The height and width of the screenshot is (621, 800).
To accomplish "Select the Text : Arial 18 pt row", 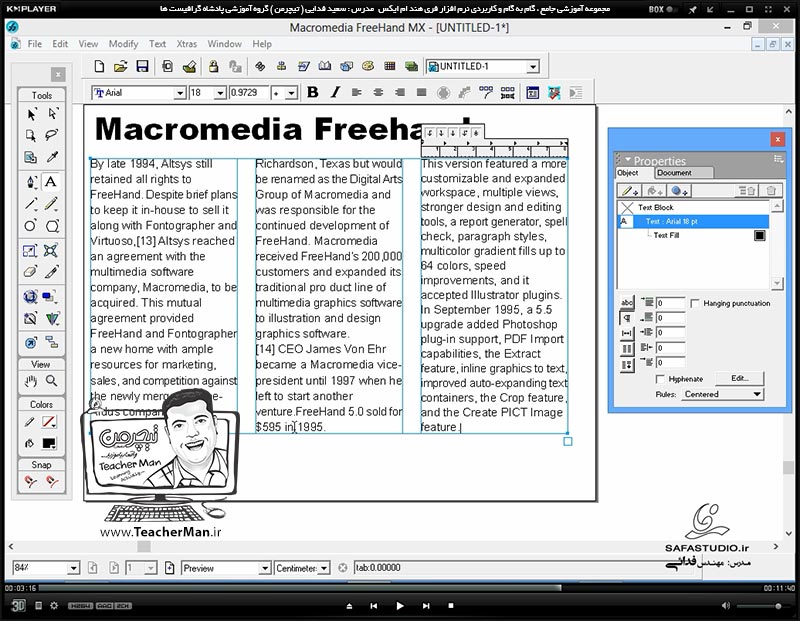I will pos(693,221).
